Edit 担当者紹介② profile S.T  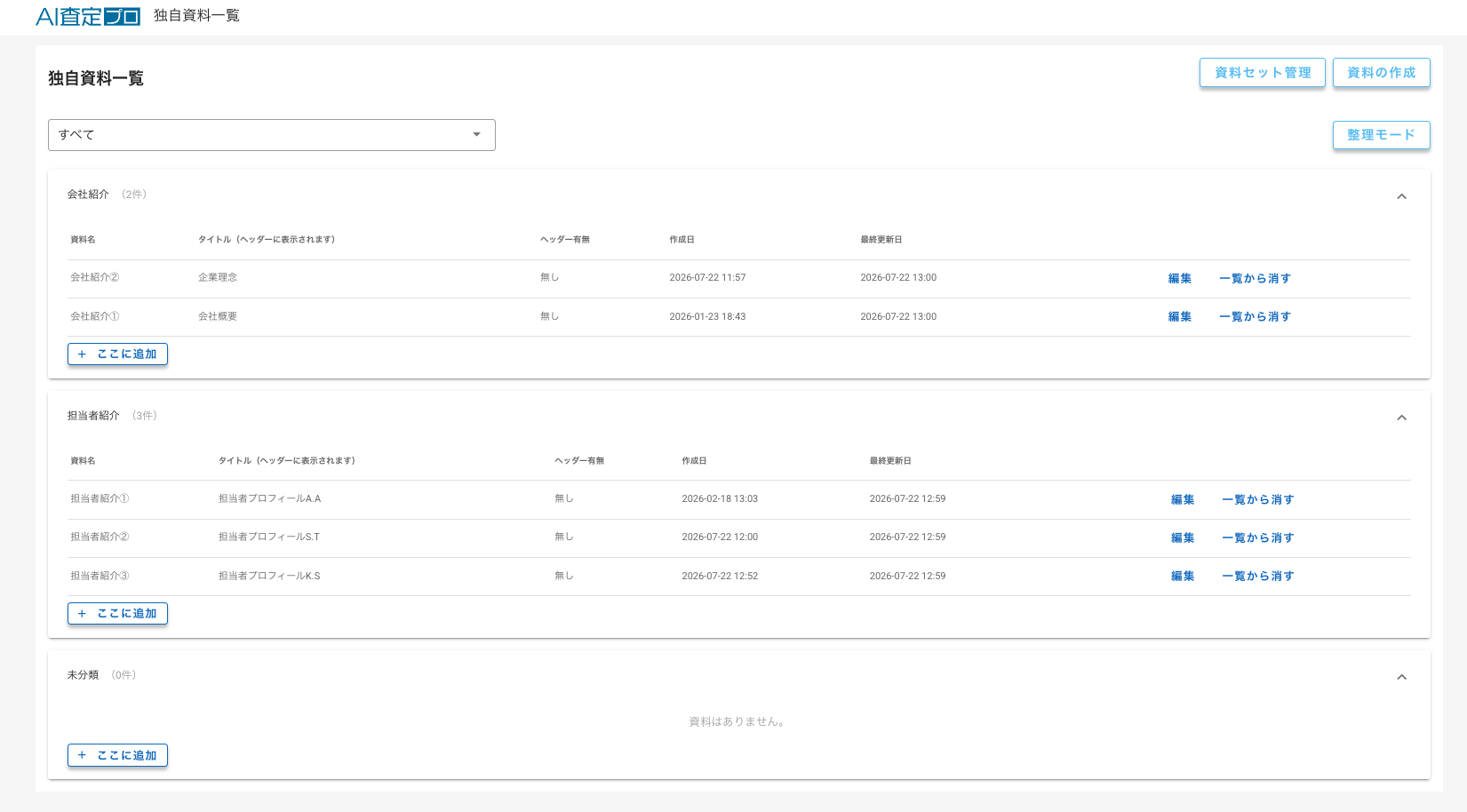(x=1183, y=537)
